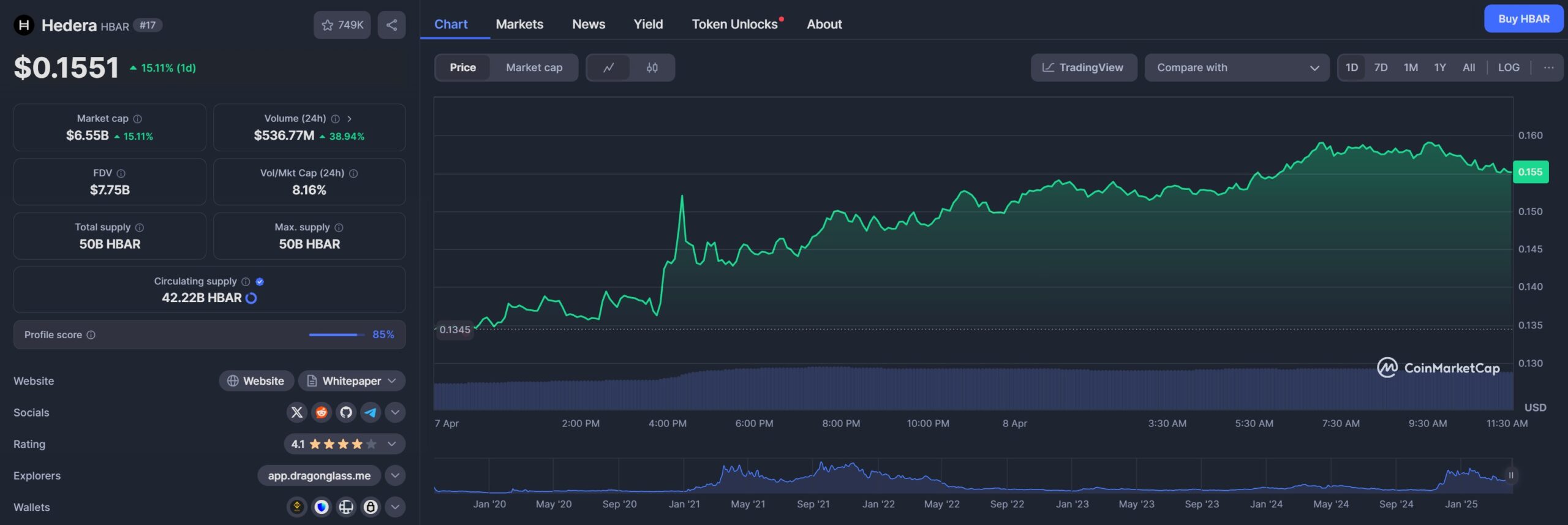1568x525 pixels.
Task: Show Vol/Mkt Cap (24h) info icon
Action: (353, 173)
